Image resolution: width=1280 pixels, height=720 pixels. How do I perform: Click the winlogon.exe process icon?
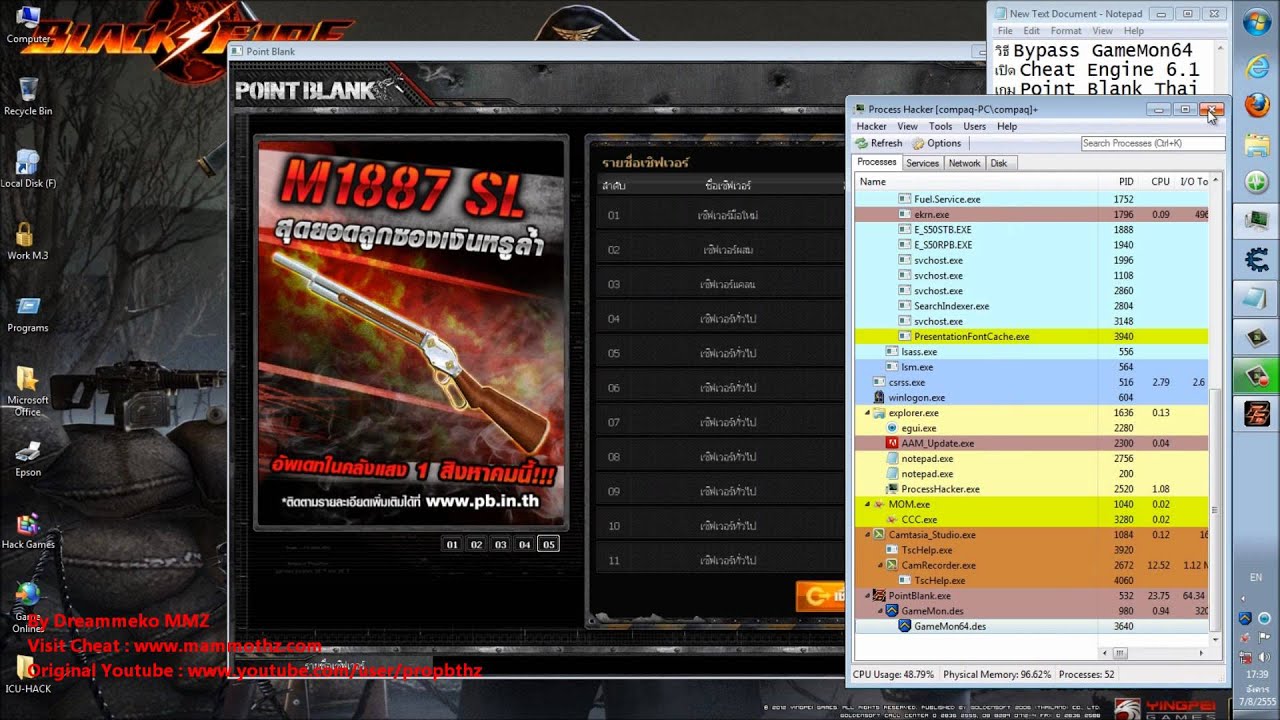point(879,397)
